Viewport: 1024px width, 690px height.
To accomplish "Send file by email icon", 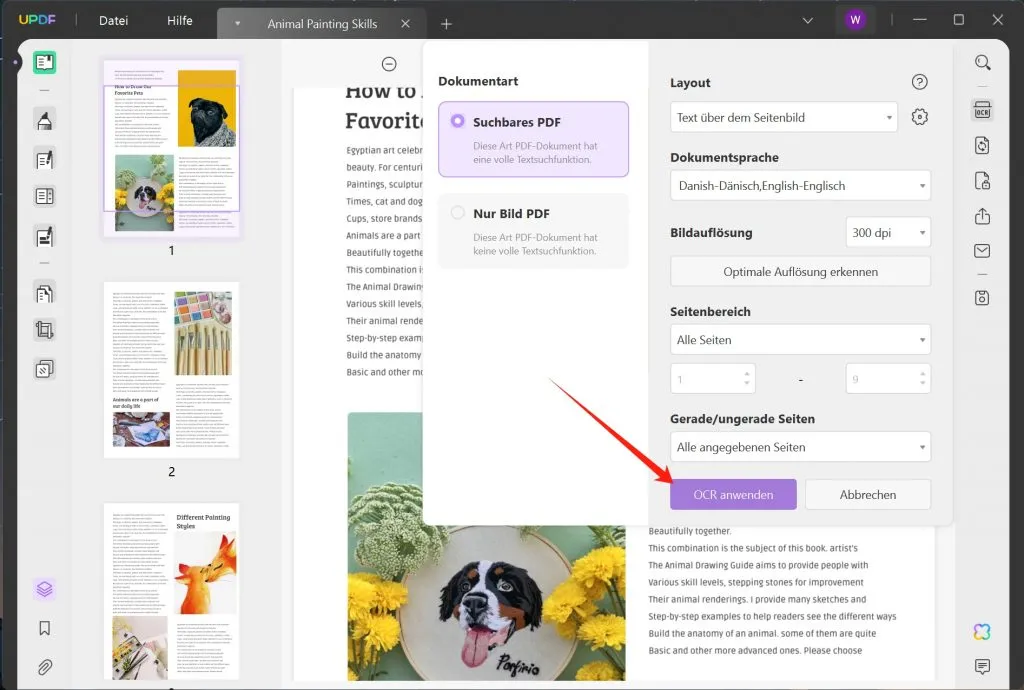I will click(x=982, y=251).
